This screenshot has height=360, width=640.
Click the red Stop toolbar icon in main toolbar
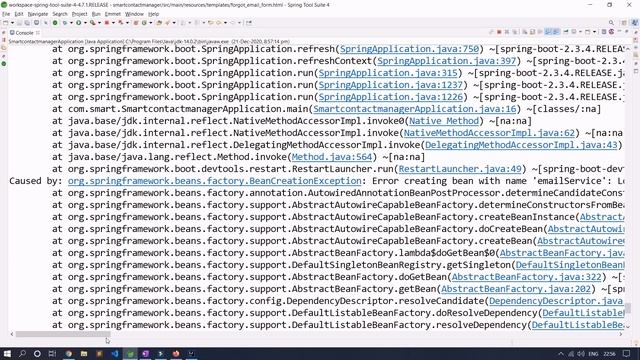(107, 23)
